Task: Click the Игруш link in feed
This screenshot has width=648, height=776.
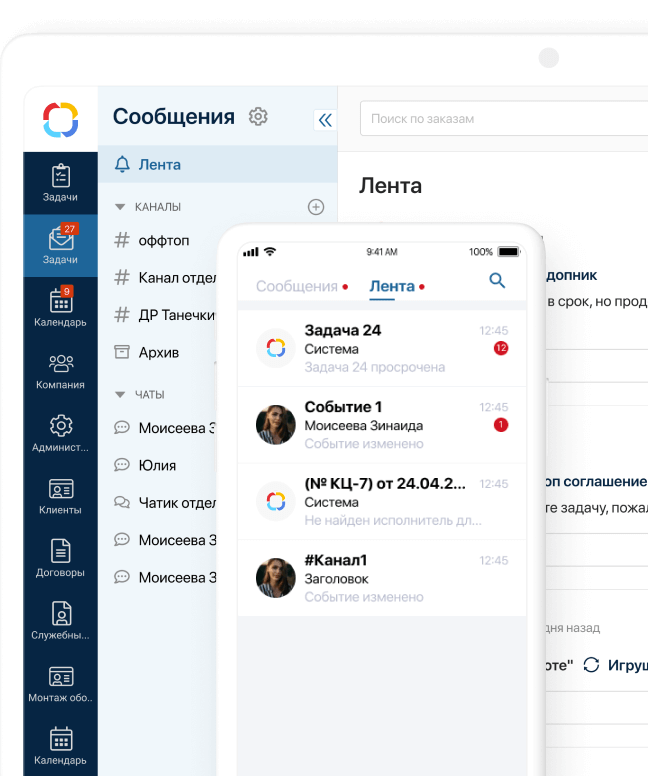Action: 628,665
